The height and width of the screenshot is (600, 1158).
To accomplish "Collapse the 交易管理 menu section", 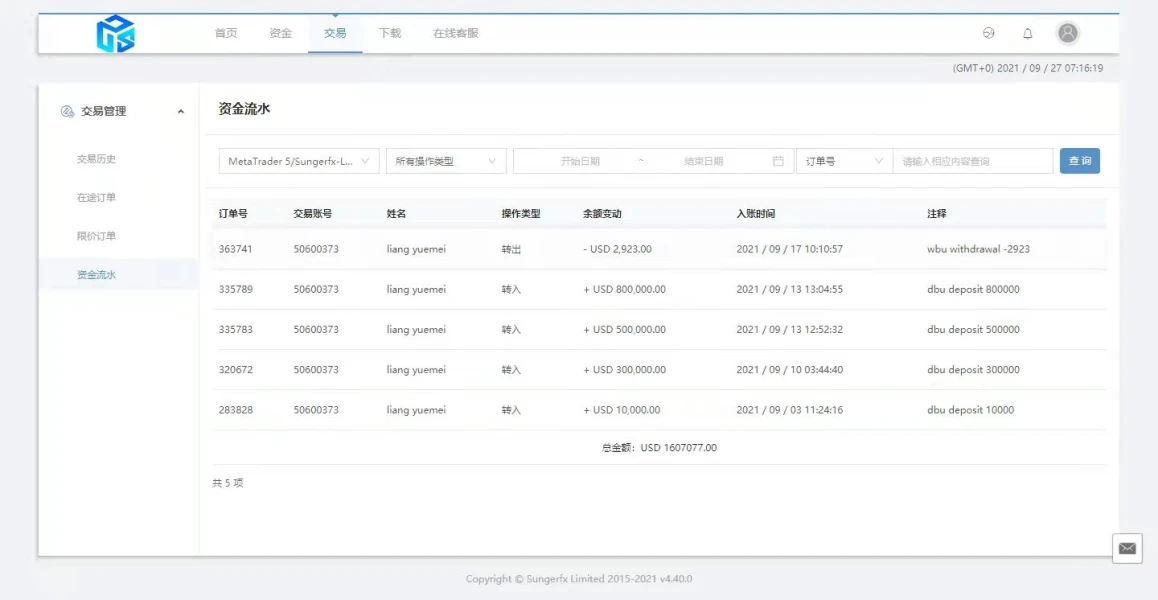I will click(x=180, y=112).
